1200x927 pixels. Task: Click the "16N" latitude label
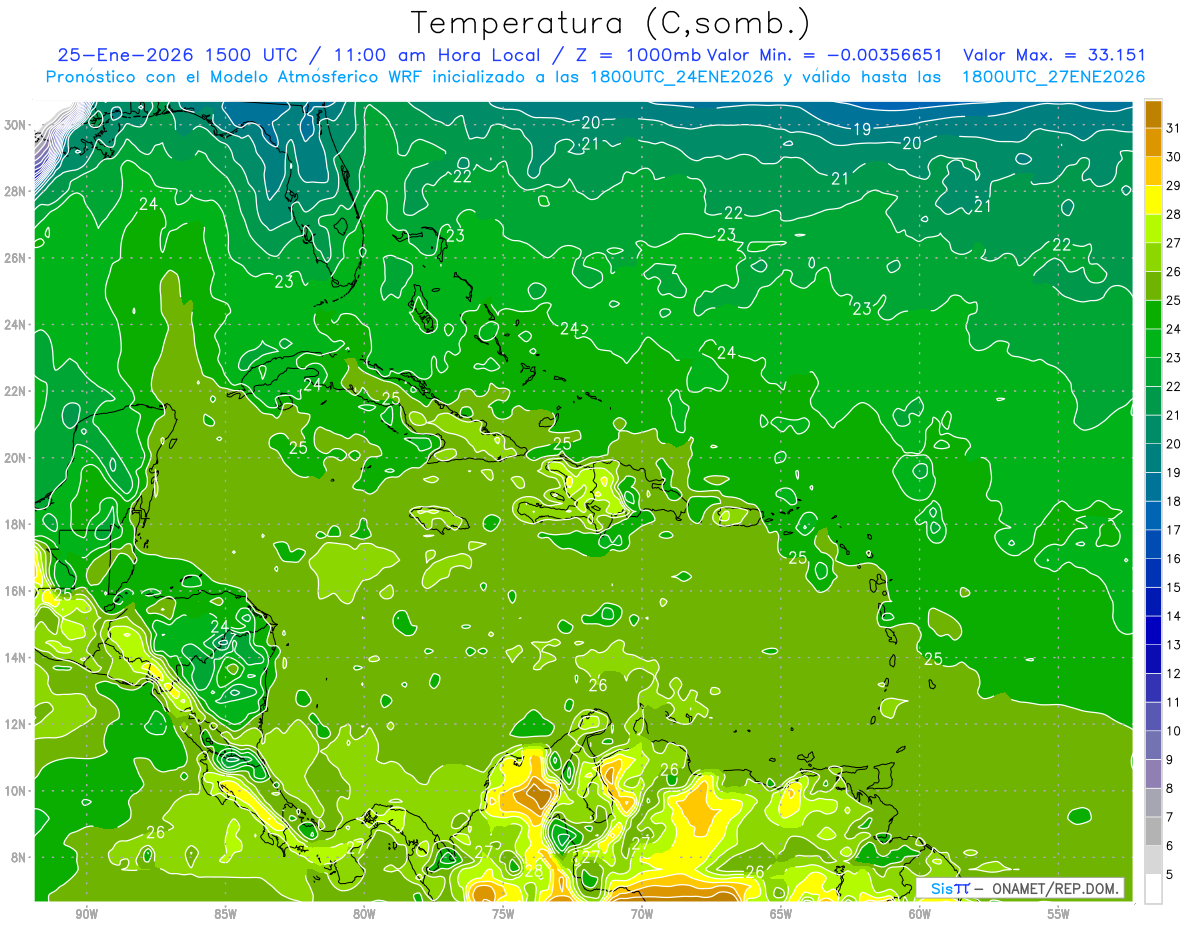(15, 591)
